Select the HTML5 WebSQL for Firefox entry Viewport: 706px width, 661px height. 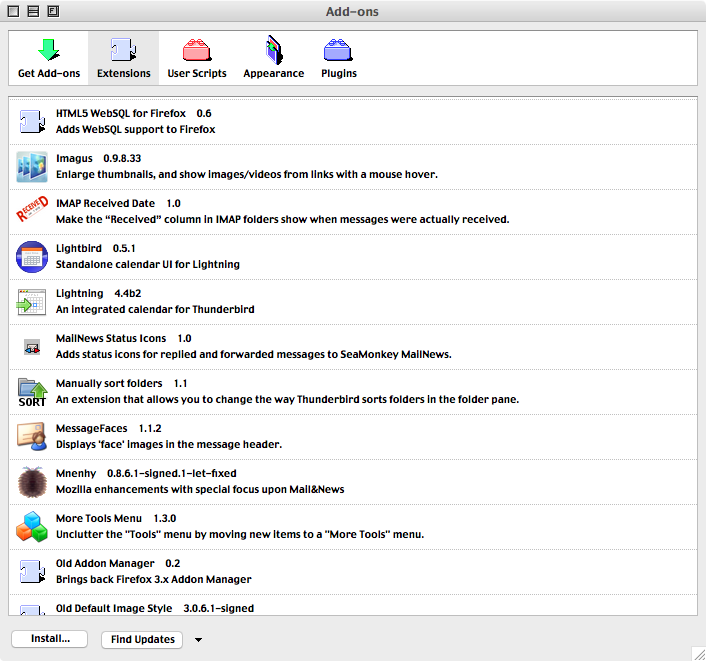point(350,122)
